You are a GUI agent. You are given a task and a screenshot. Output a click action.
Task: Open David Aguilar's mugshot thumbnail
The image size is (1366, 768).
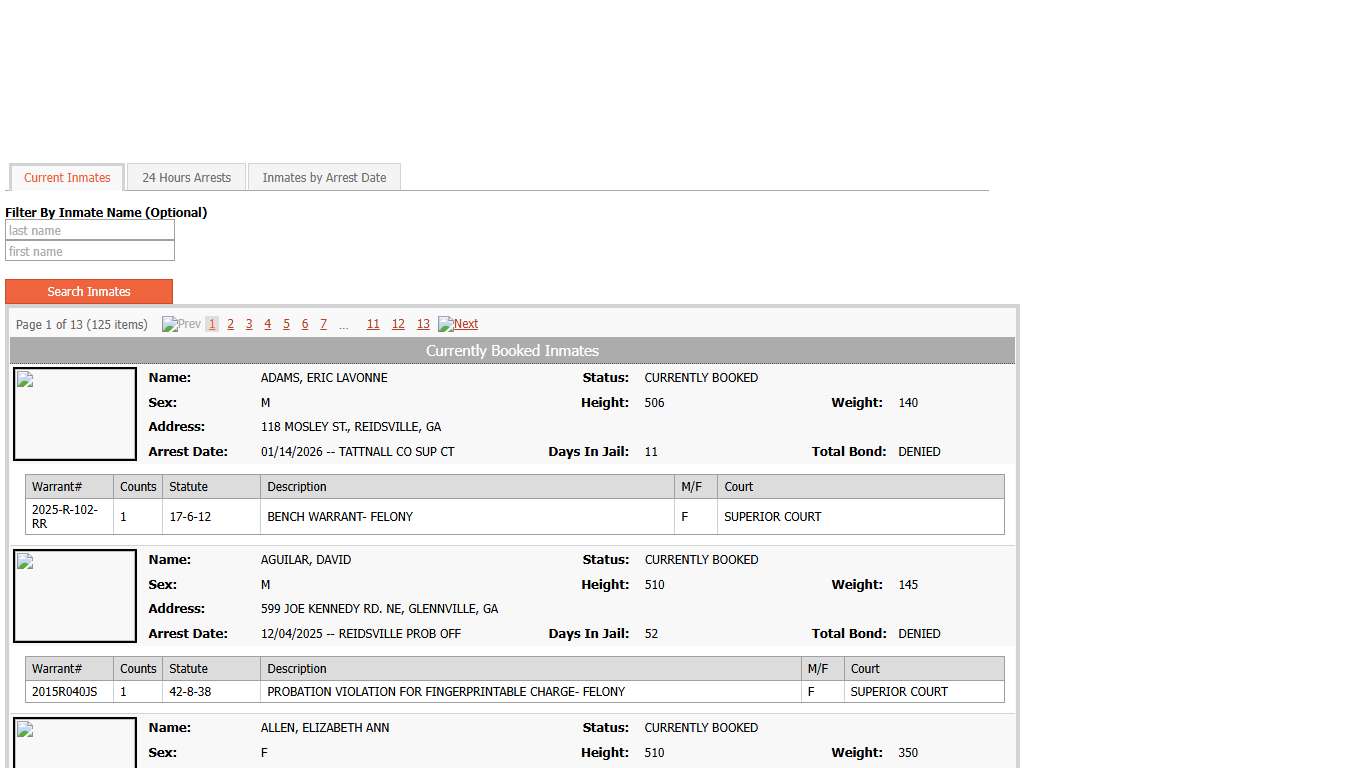click(x=75, y=596)
